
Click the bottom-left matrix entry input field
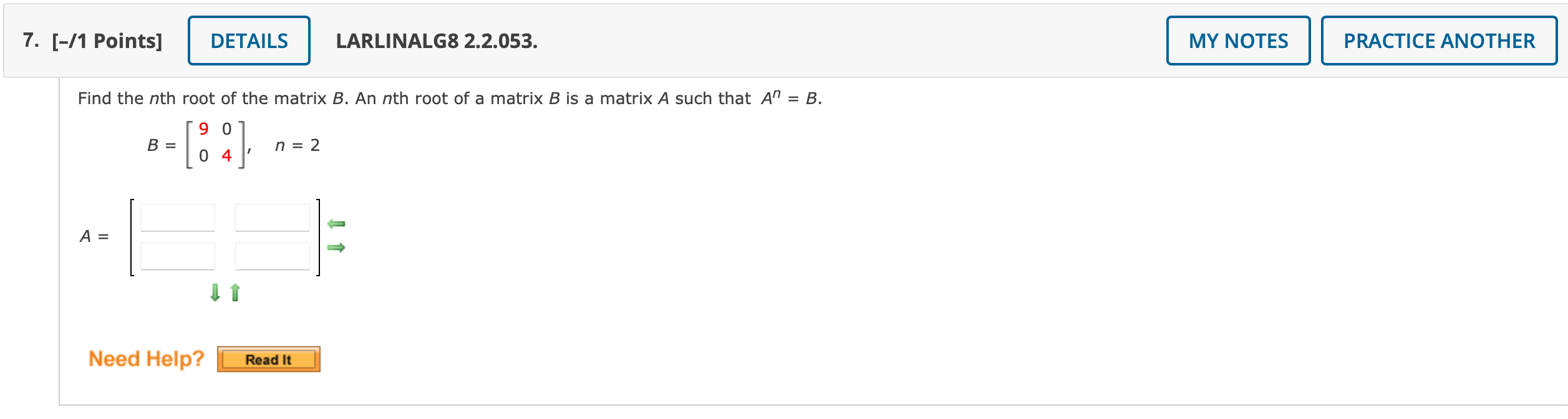(x=177, y=254)
